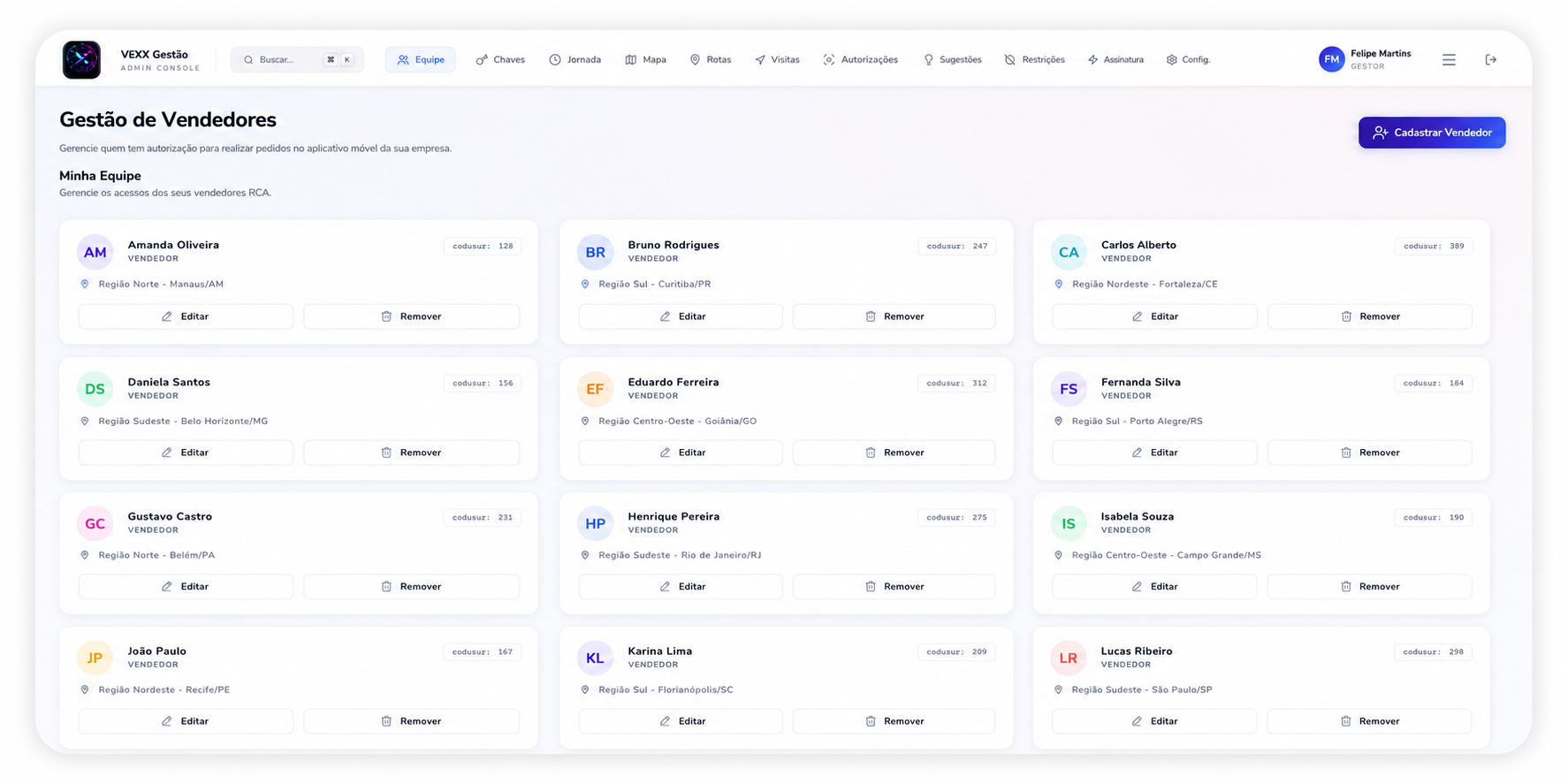Click the EF avatar of Eduardo Ferreira

(x=595, y=389)
